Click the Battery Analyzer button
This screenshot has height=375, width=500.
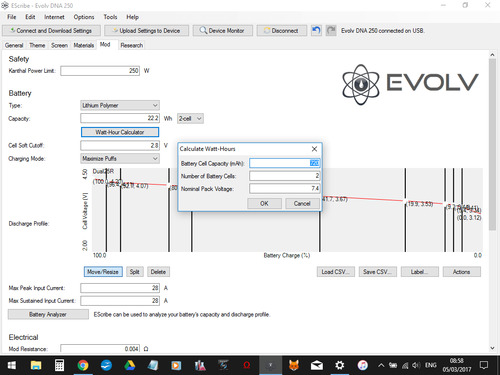coord(48,314)
